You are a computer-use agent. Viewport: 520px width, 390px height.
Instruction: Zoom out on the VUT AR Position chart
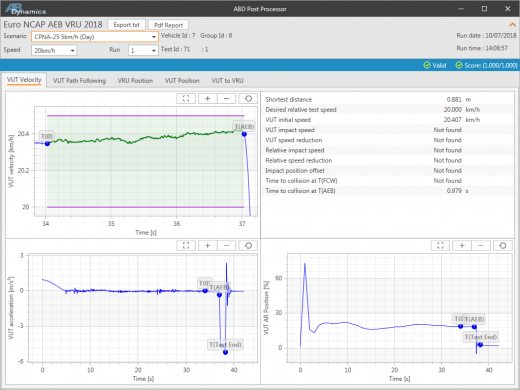coord(481,246)
